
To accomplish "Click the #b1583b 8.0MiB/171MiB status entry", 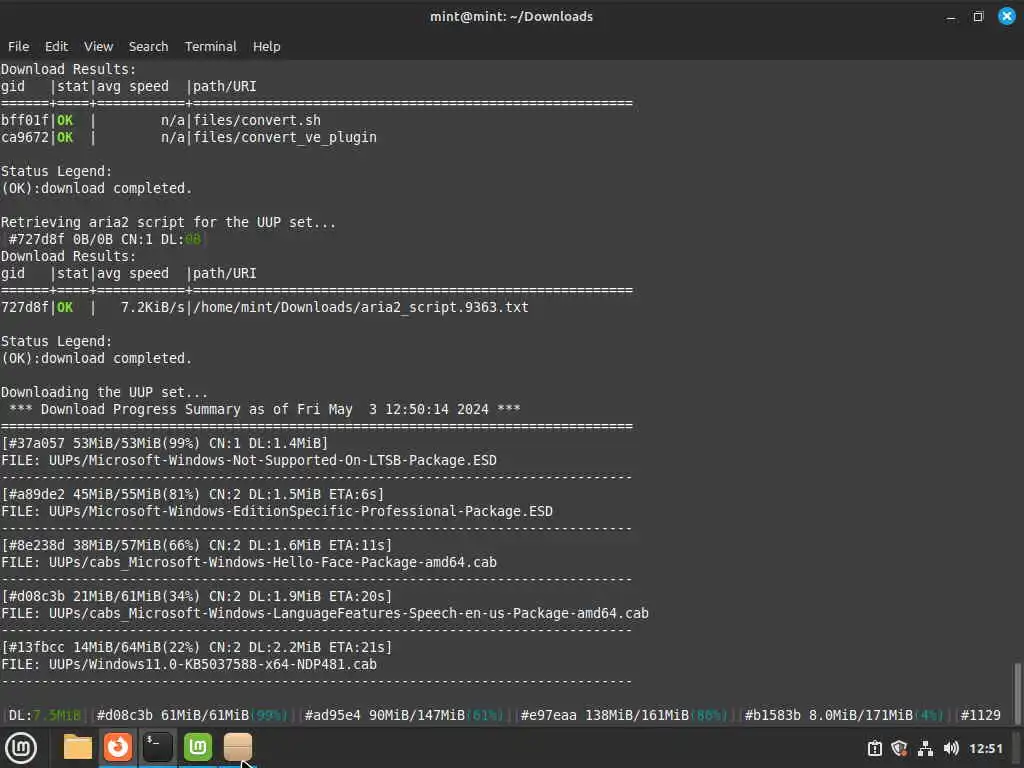I will click(843, 715).
